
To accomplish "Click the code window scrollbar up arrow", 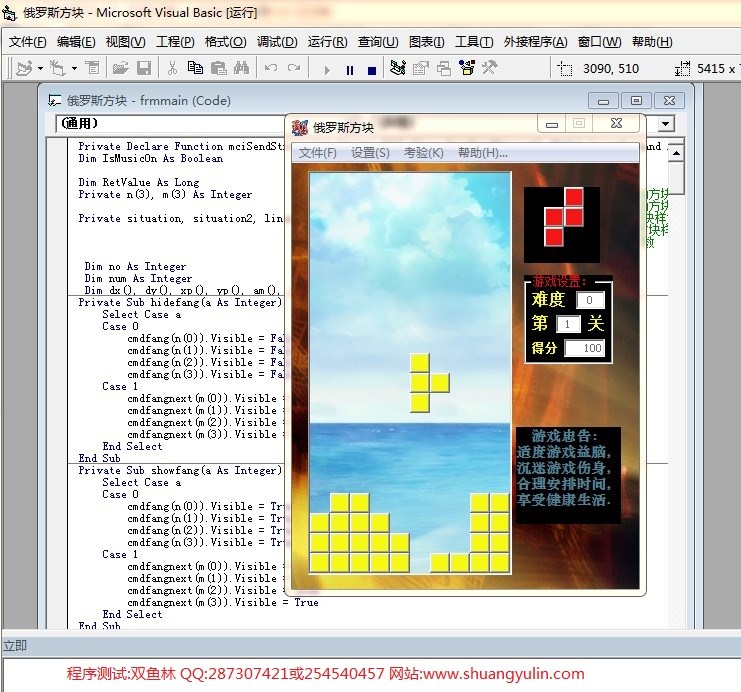I will tap(676, 153).
